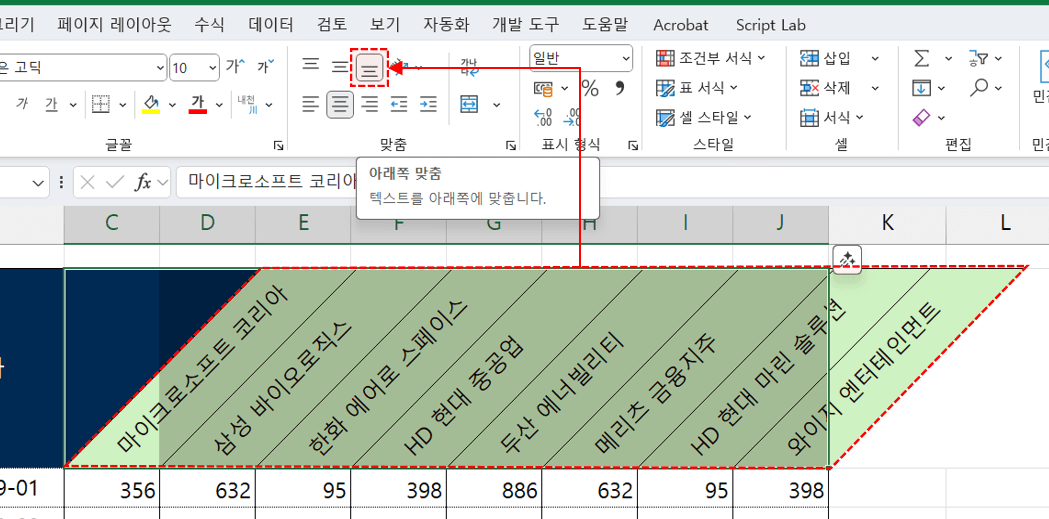Open 수식 ribbon tab

[x=209, y=25]
